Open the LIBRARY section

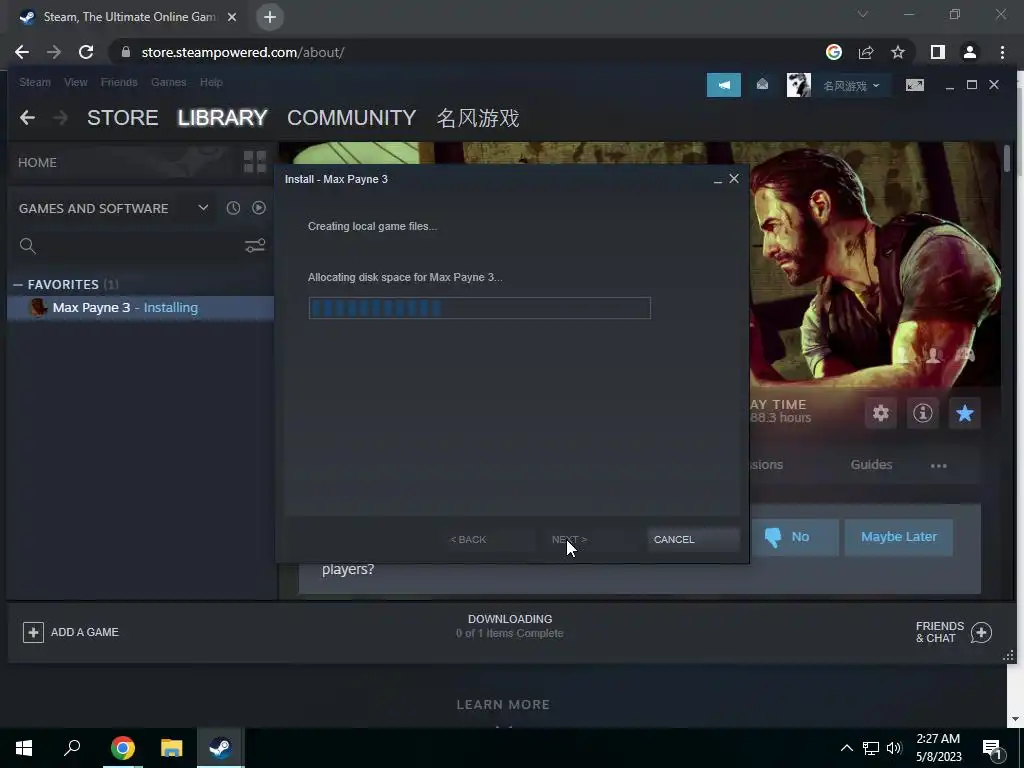point(222,118)
